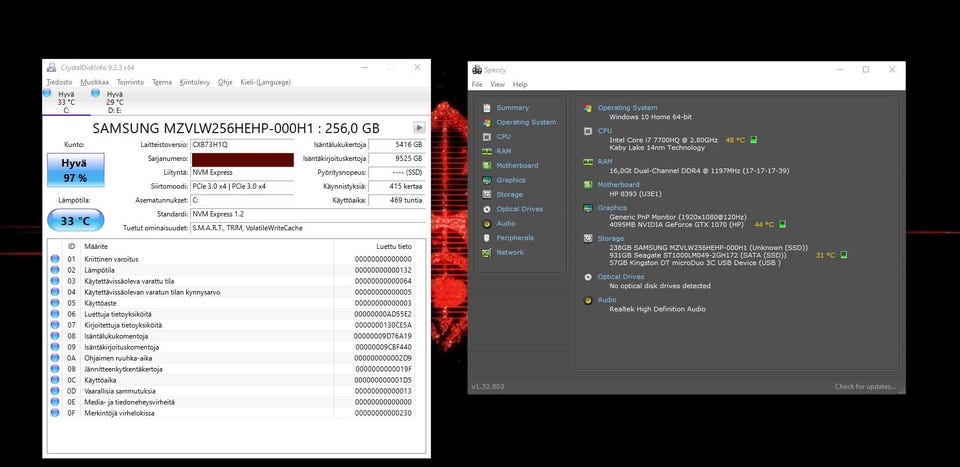Select Storage in Speccy sidebar

(x=509, y=195)
